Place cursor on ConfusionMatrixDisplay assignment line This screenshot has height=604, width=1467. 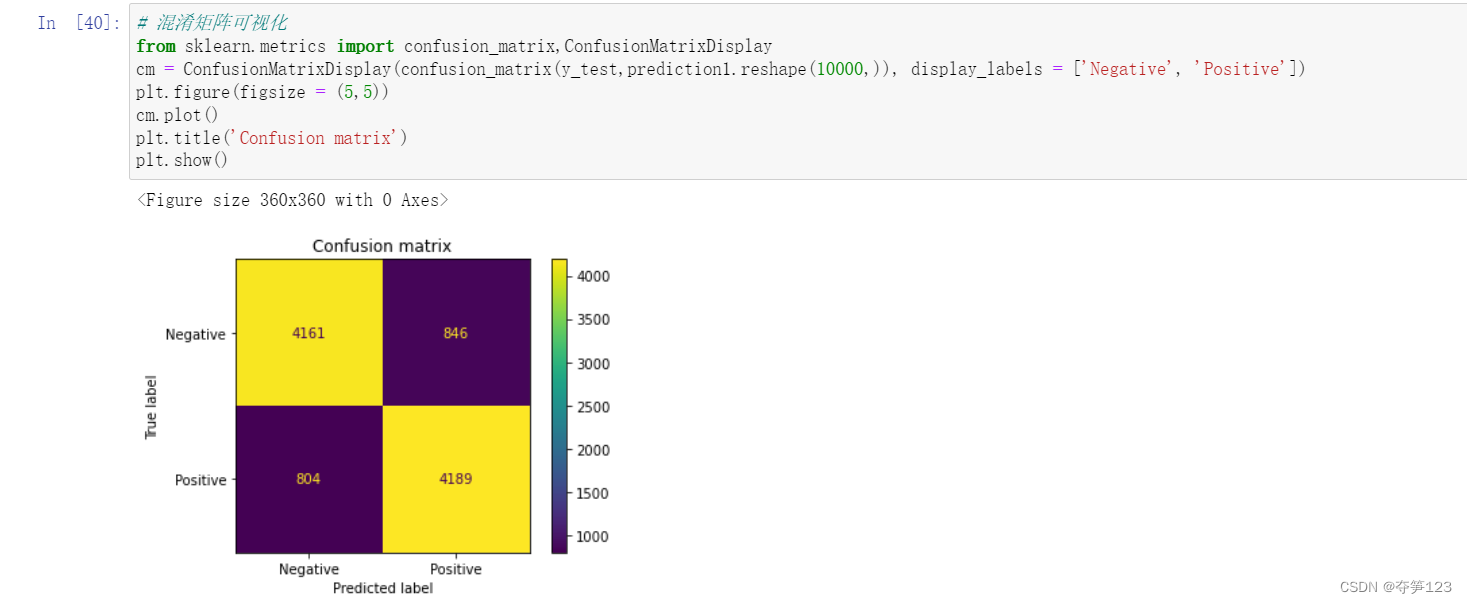pyautogui.click(x=721, y=69)
